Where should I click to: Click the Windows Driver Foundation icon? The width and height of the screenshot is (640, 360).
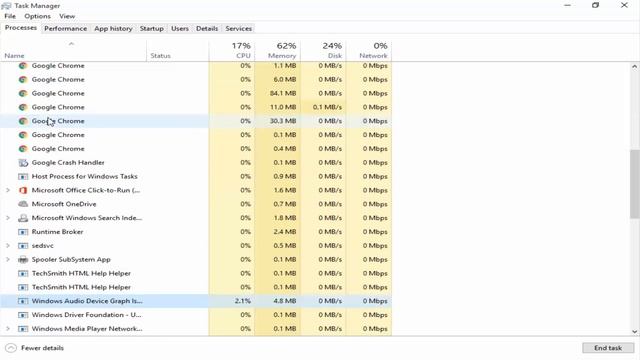(23, 315)
